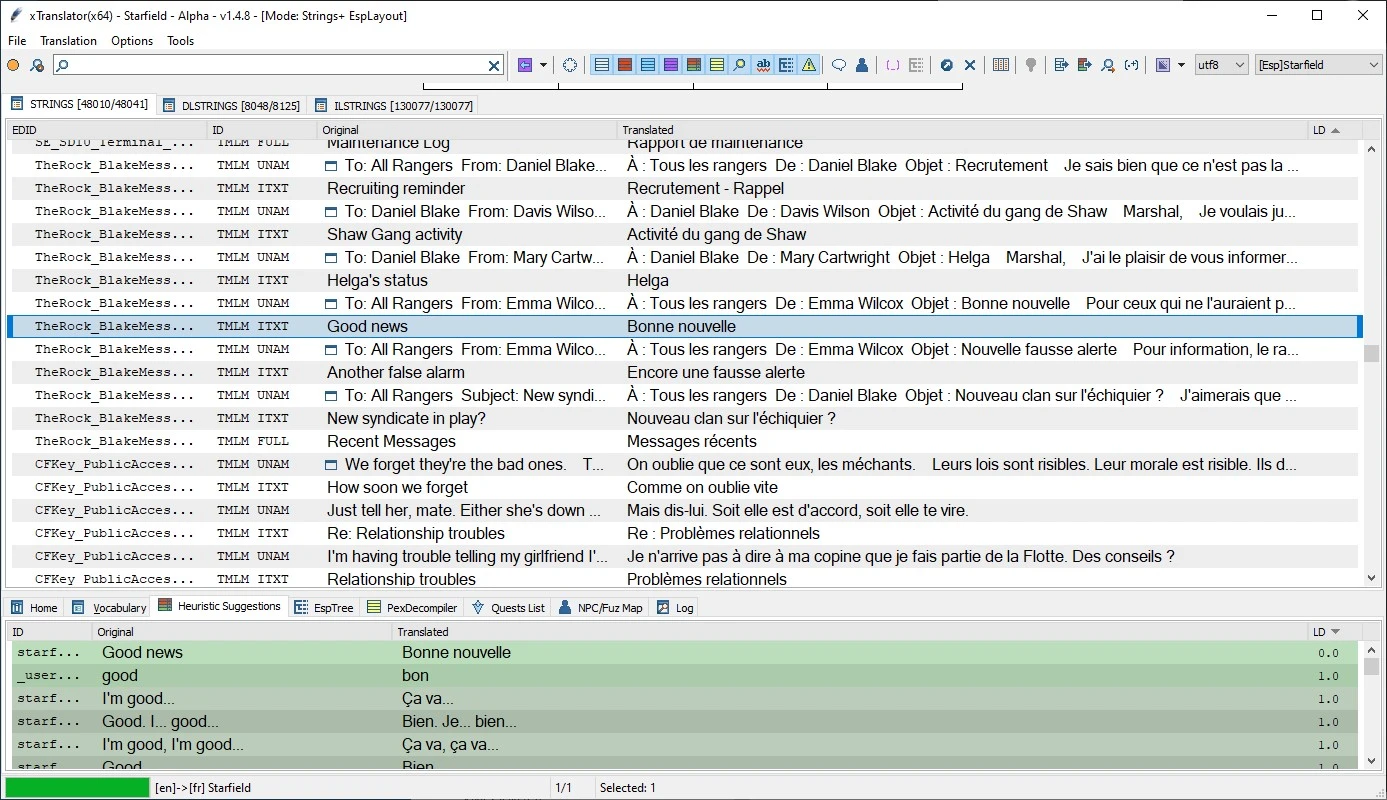Toggle the 'ab' spellcheck filter button
The image size is (1387, 800).
[x=763, y=65]
